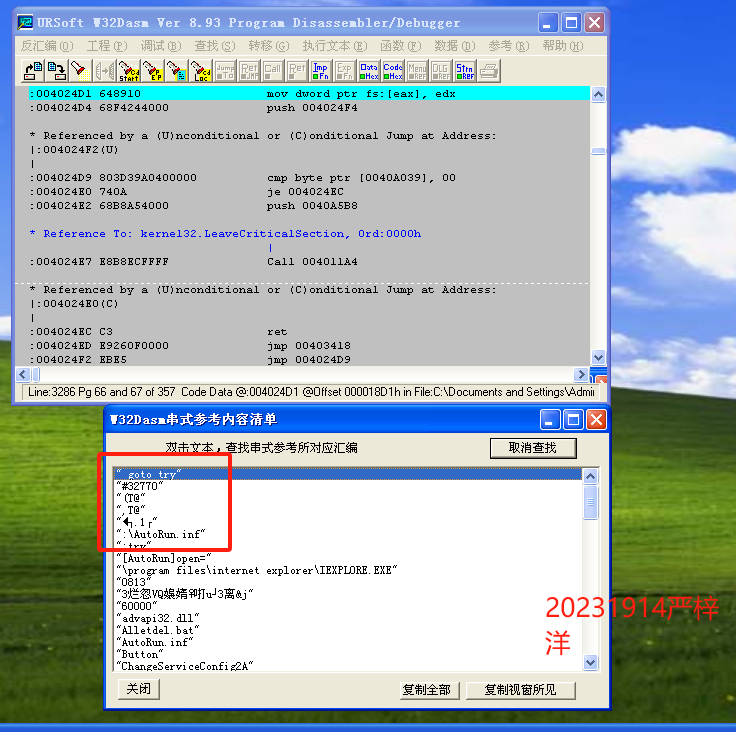Click the Ret JMP toolbar icon

[x=249, y=71]
